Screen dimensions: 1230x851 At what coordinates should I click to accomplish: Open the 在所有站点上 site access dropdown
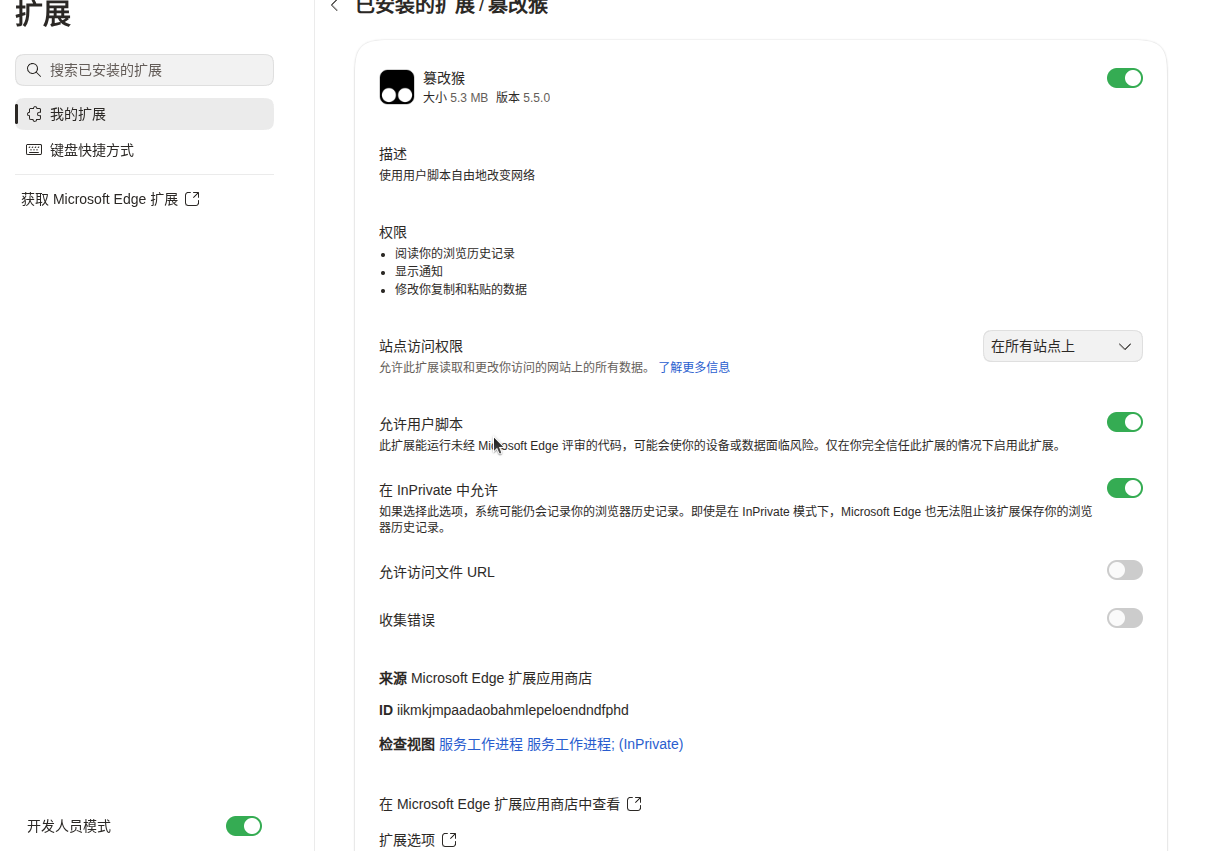coord(1063,346)
